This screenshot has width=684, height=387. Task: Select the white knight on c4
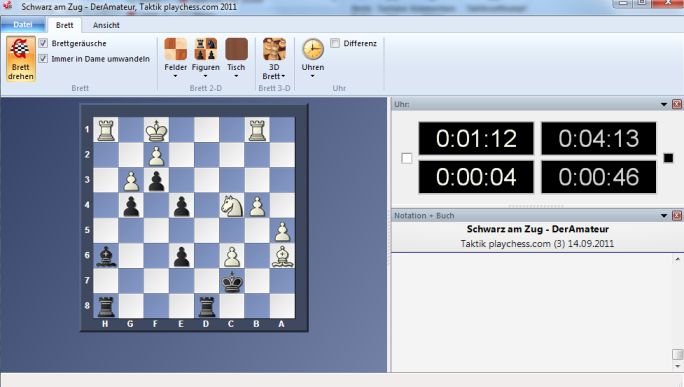(x=232, y=205)
